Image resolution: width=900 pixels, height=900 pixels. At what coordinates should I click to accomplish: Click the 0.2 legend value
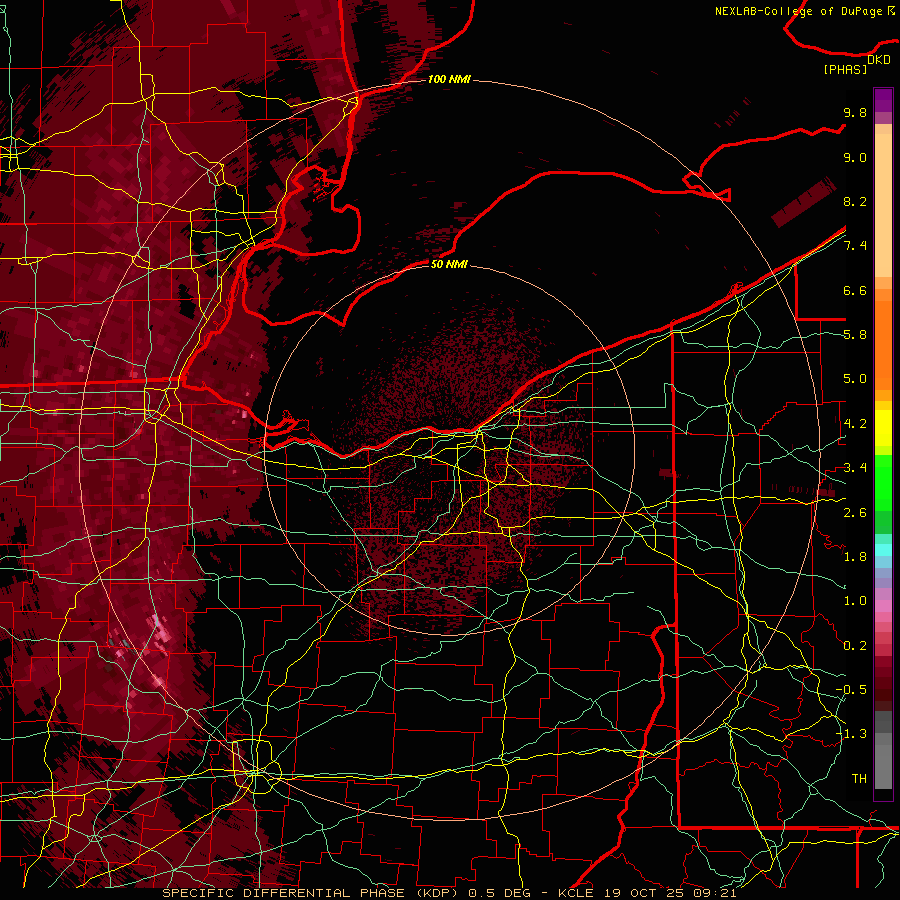(x=855, y=646)
